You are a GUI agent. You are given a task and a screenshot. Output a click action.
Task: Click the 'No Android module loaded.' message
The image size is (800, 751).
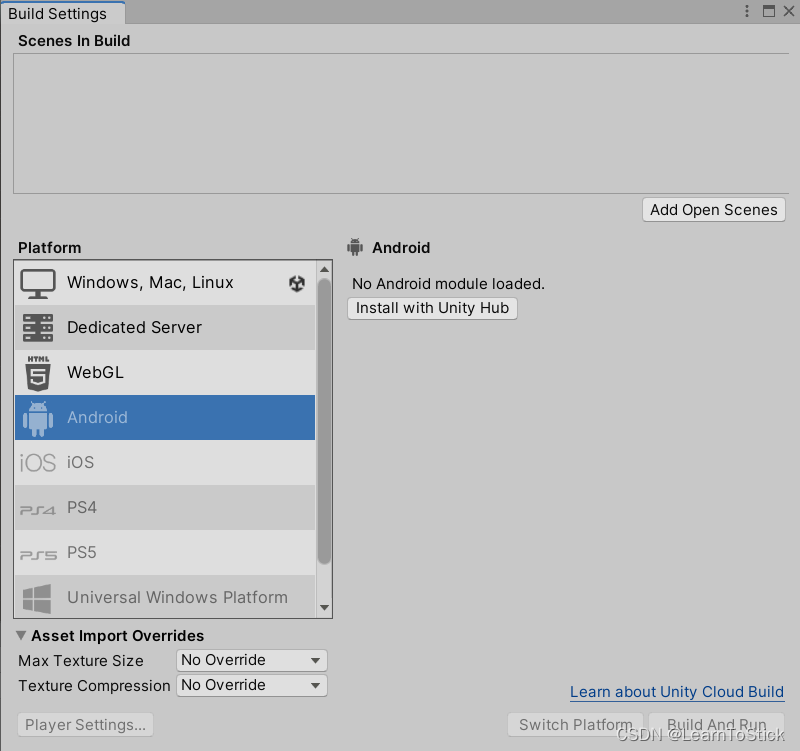448,284
